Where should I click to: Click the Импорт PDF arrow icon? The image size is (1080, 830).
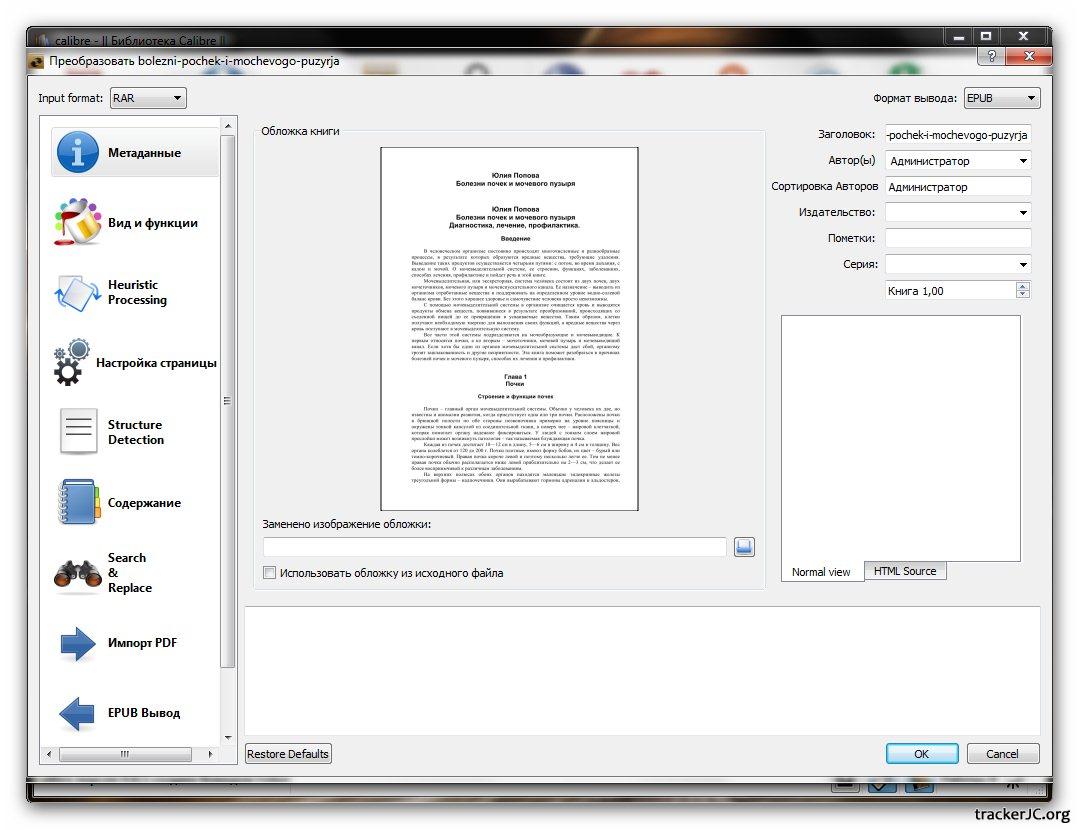click(x=78, y=643)
